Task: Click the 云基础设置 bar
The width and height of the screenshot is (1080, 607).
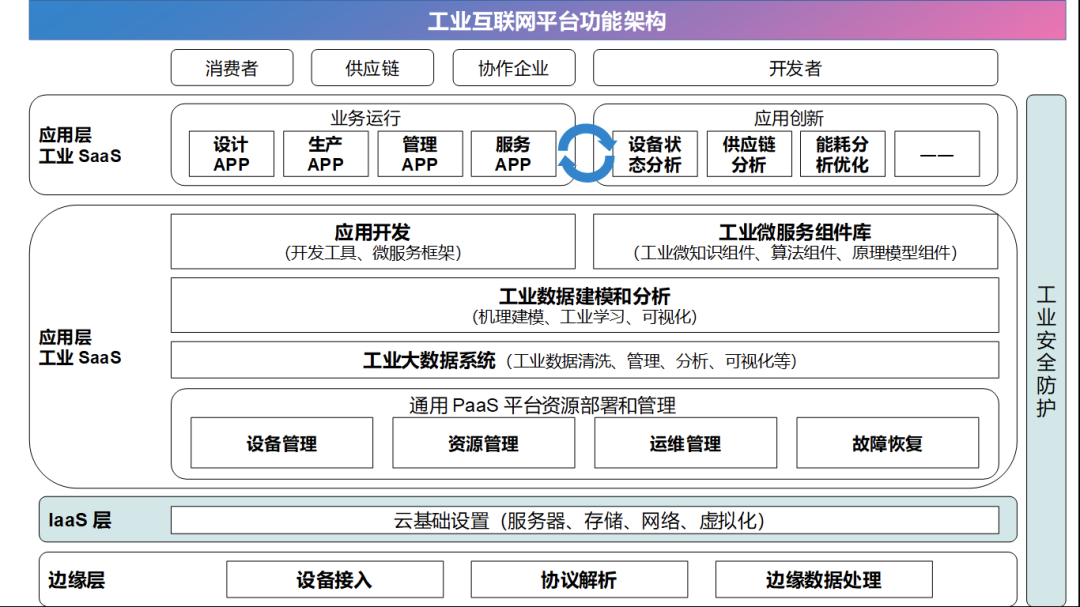Action: (x=584, y=520)
